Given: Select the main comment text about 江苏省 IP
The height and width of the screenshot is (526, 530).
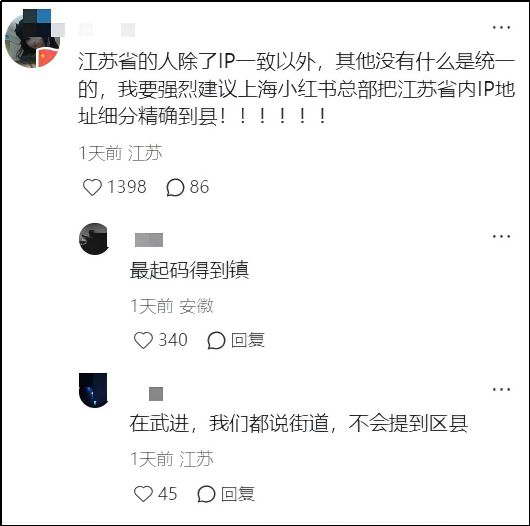Looking at the screenshot, I should 296,89.
